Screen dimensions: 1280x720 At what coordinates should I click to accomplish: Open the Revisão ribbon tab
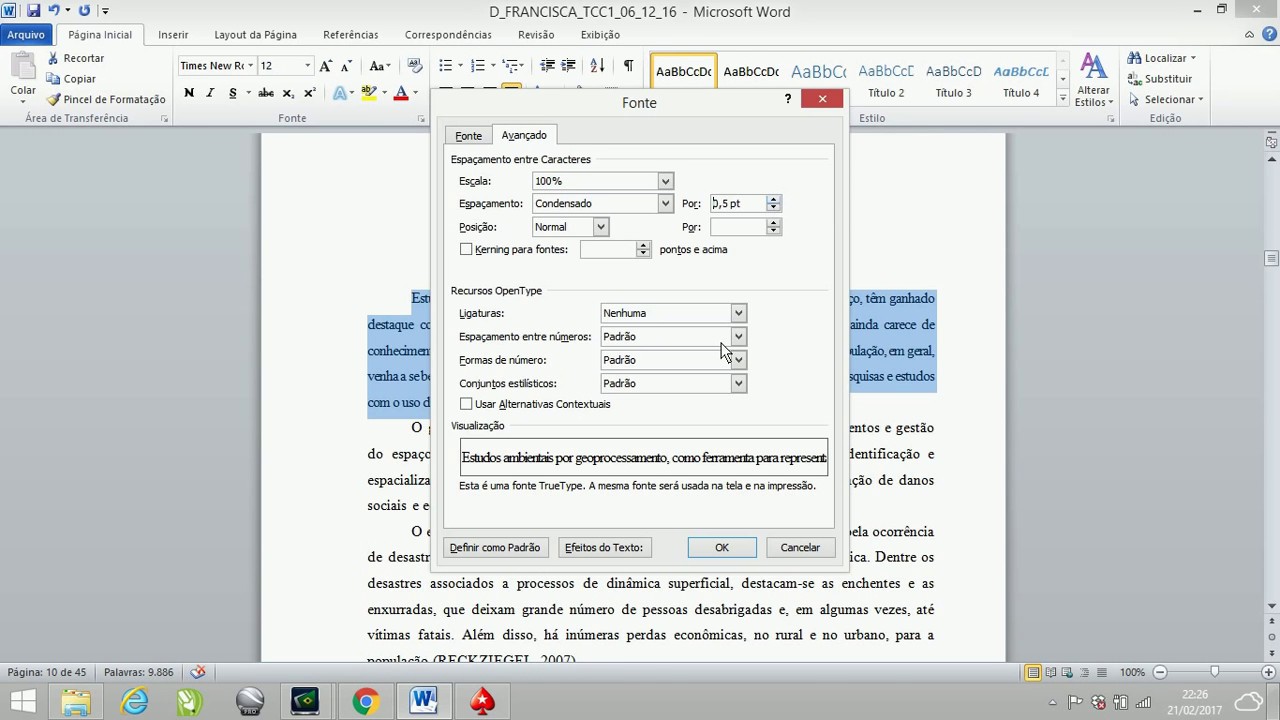tap(536, 34)
